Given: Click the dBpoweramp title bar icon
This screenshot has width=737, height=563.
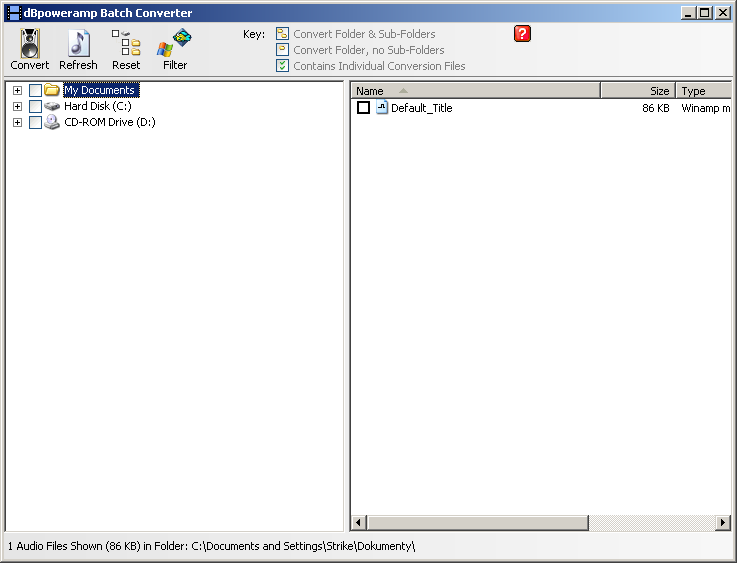Looking at the screenshot, I should coord(14,13).
